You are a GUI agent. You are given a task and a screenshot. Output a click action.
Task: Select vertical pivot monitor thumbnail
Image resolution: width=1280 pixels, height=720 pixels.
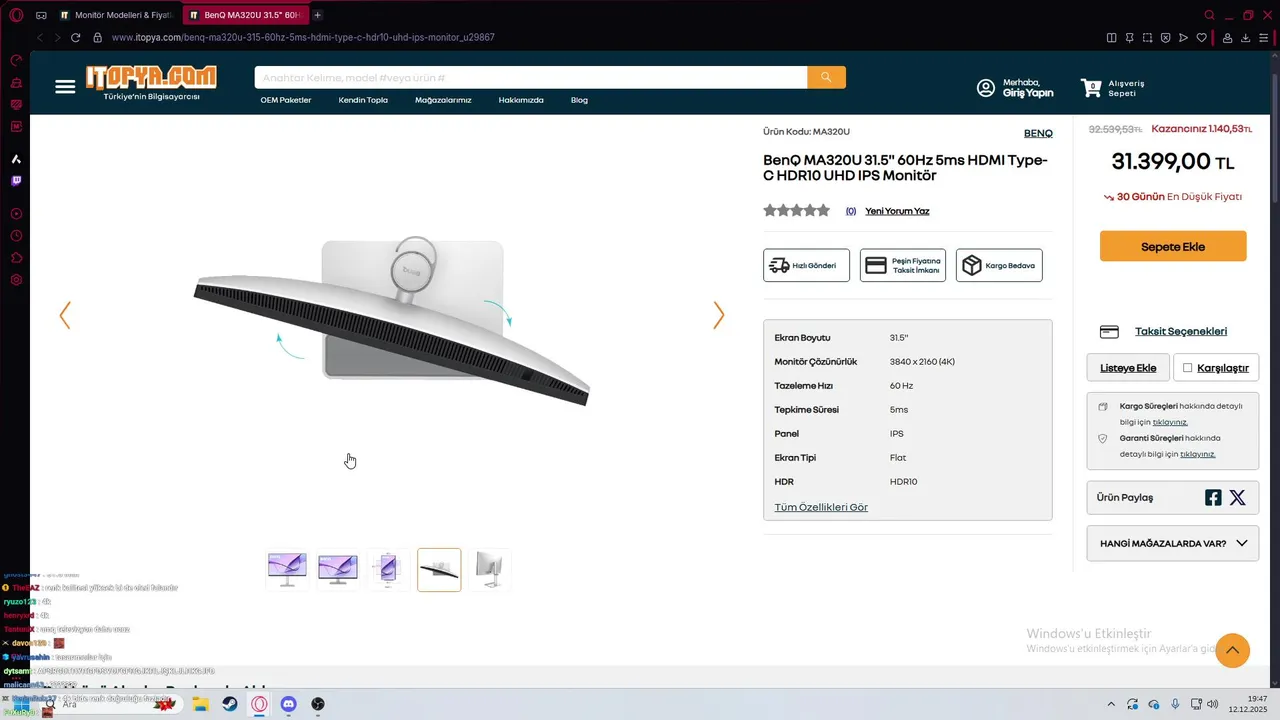coord(388,569)
